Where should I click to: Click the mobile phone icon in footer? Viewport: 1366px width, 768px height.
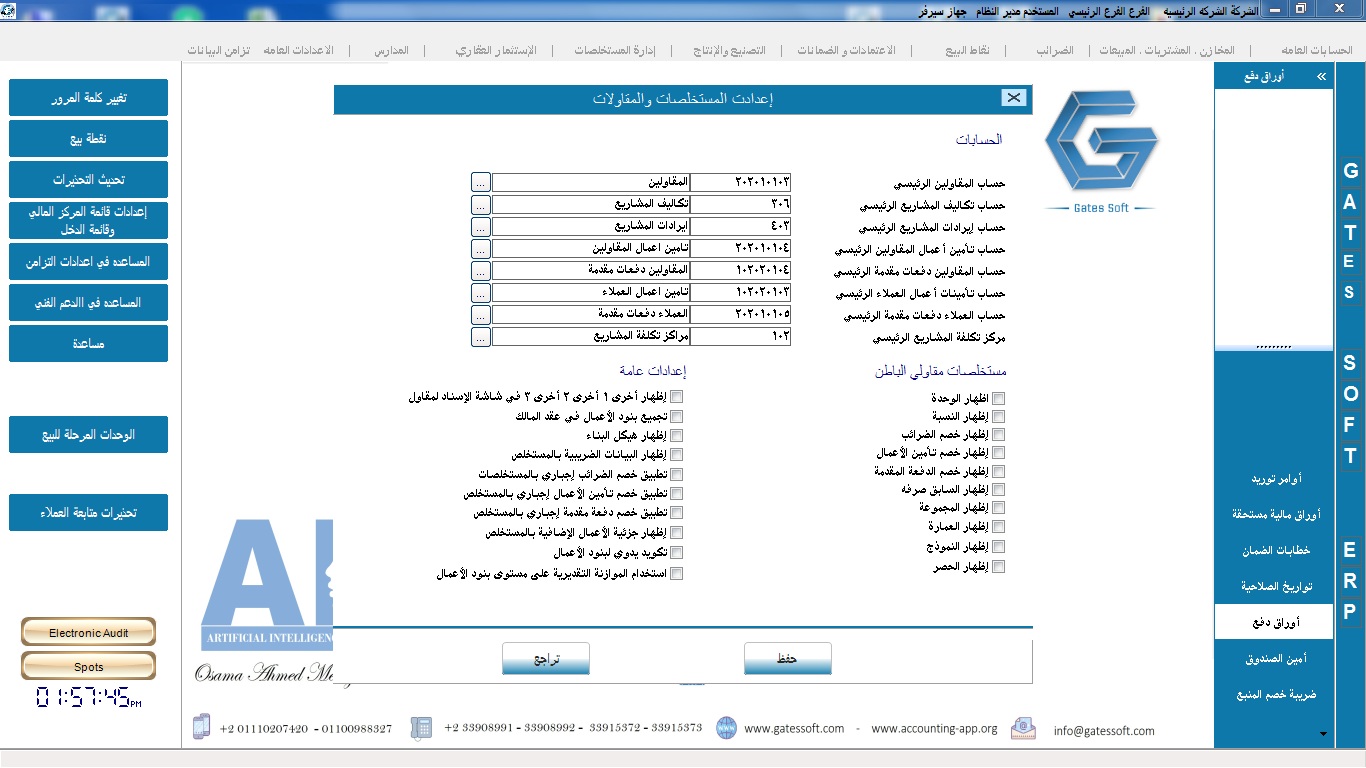click(x=201, y=727)
